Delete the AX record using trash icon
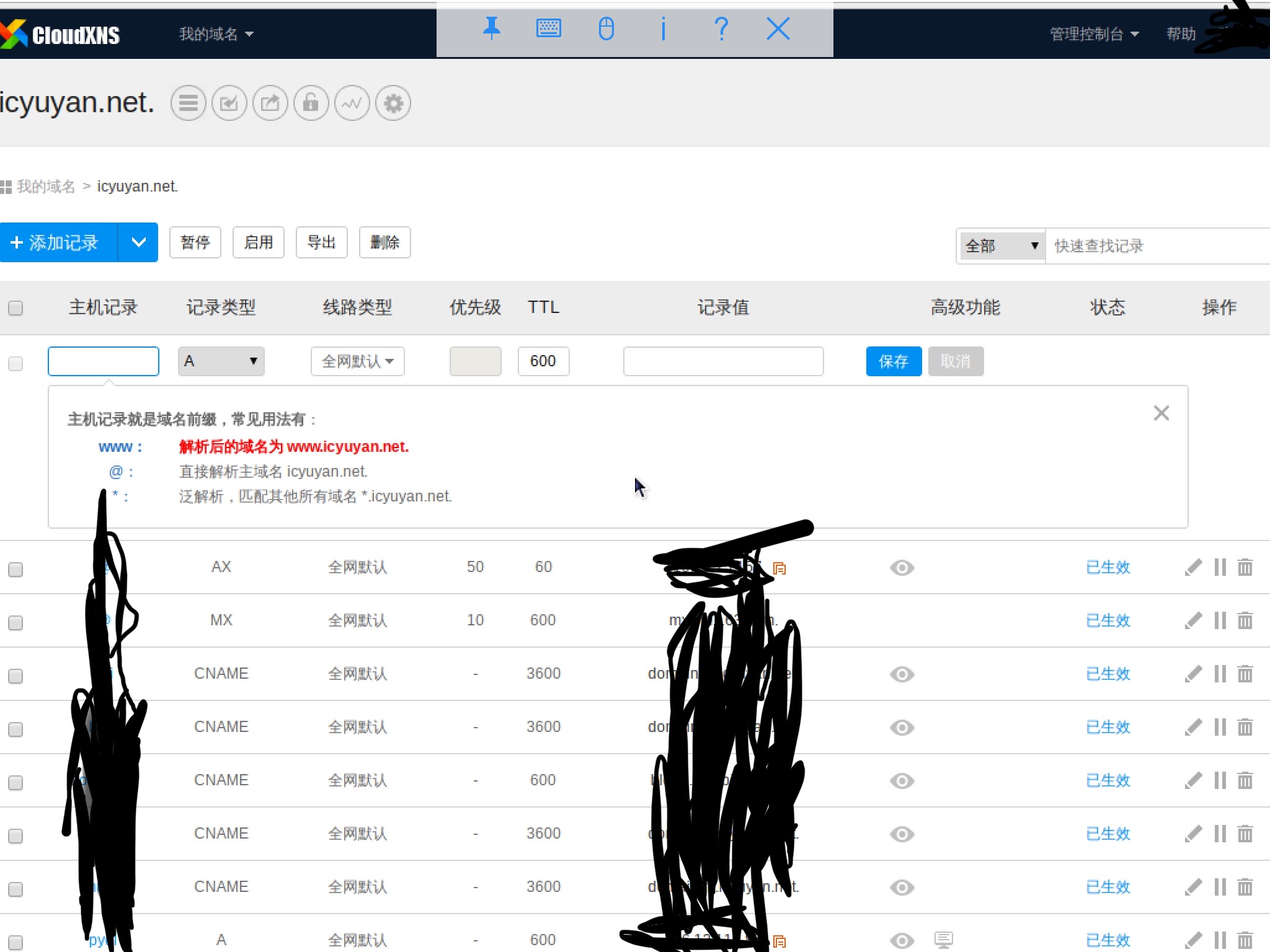 tap(1245, 567)
